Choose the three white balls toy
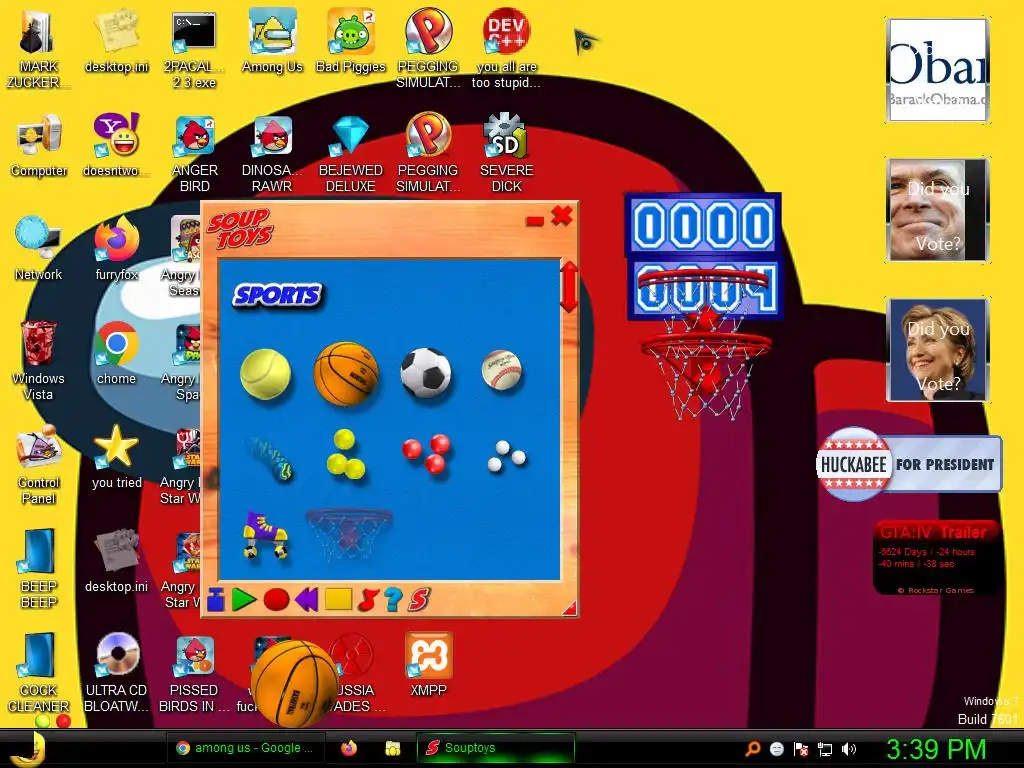Image resolution: width=1024 pixels, height=768 pixels. (x=506, y=456)
